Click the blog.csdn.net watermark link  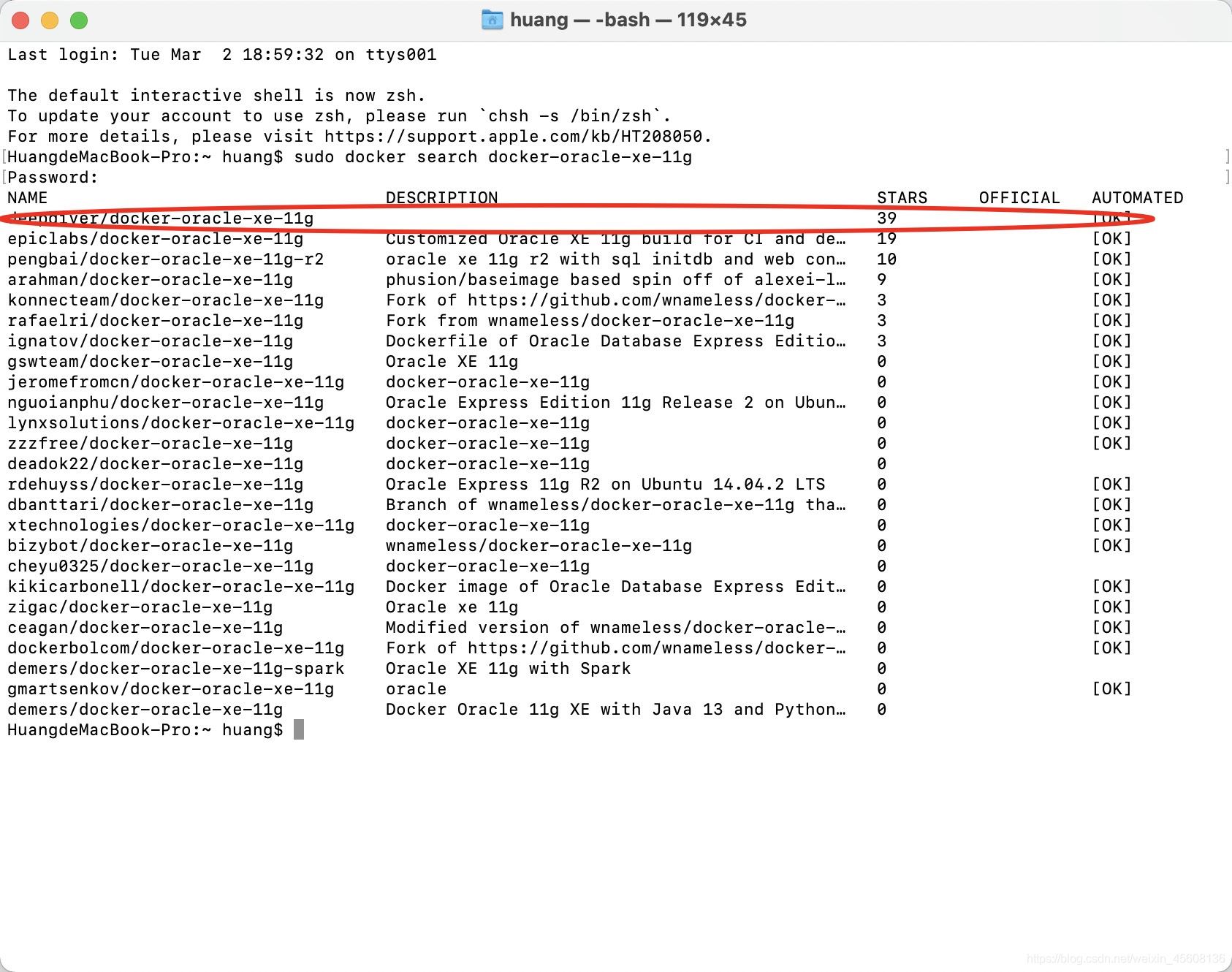coord(1125,958)
